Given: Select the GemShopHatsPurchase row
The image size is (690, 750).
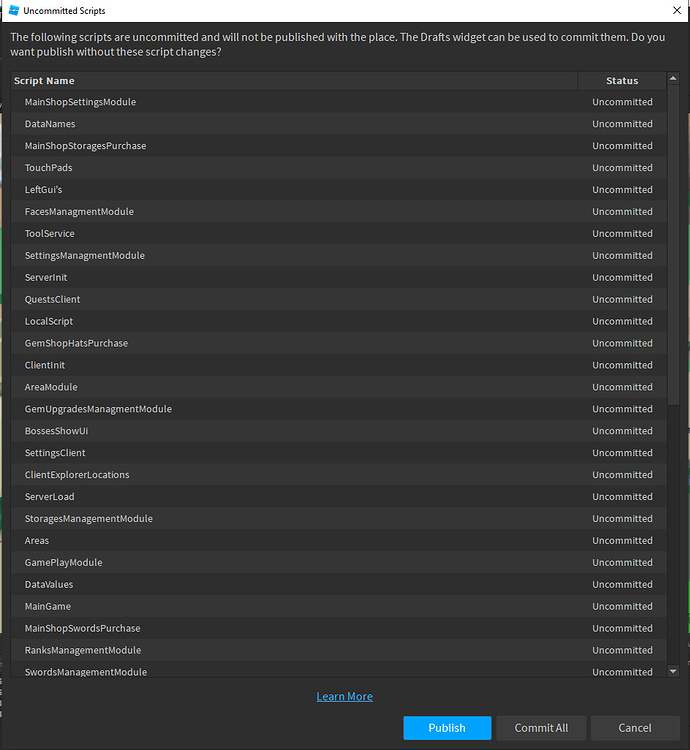Looking at the screenshot, I should (x=339, y=343).
